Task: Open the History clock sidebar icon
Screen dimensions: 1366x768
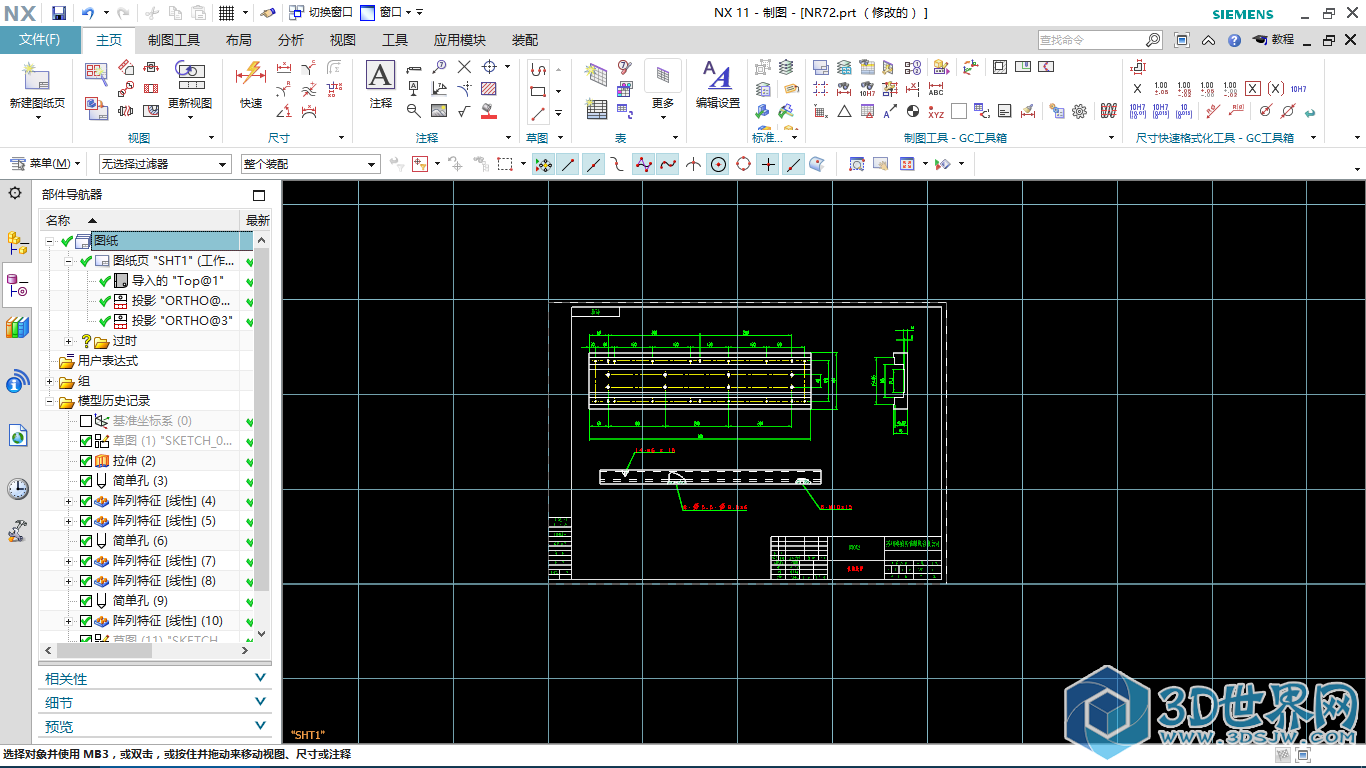Action: click(17, 488)
